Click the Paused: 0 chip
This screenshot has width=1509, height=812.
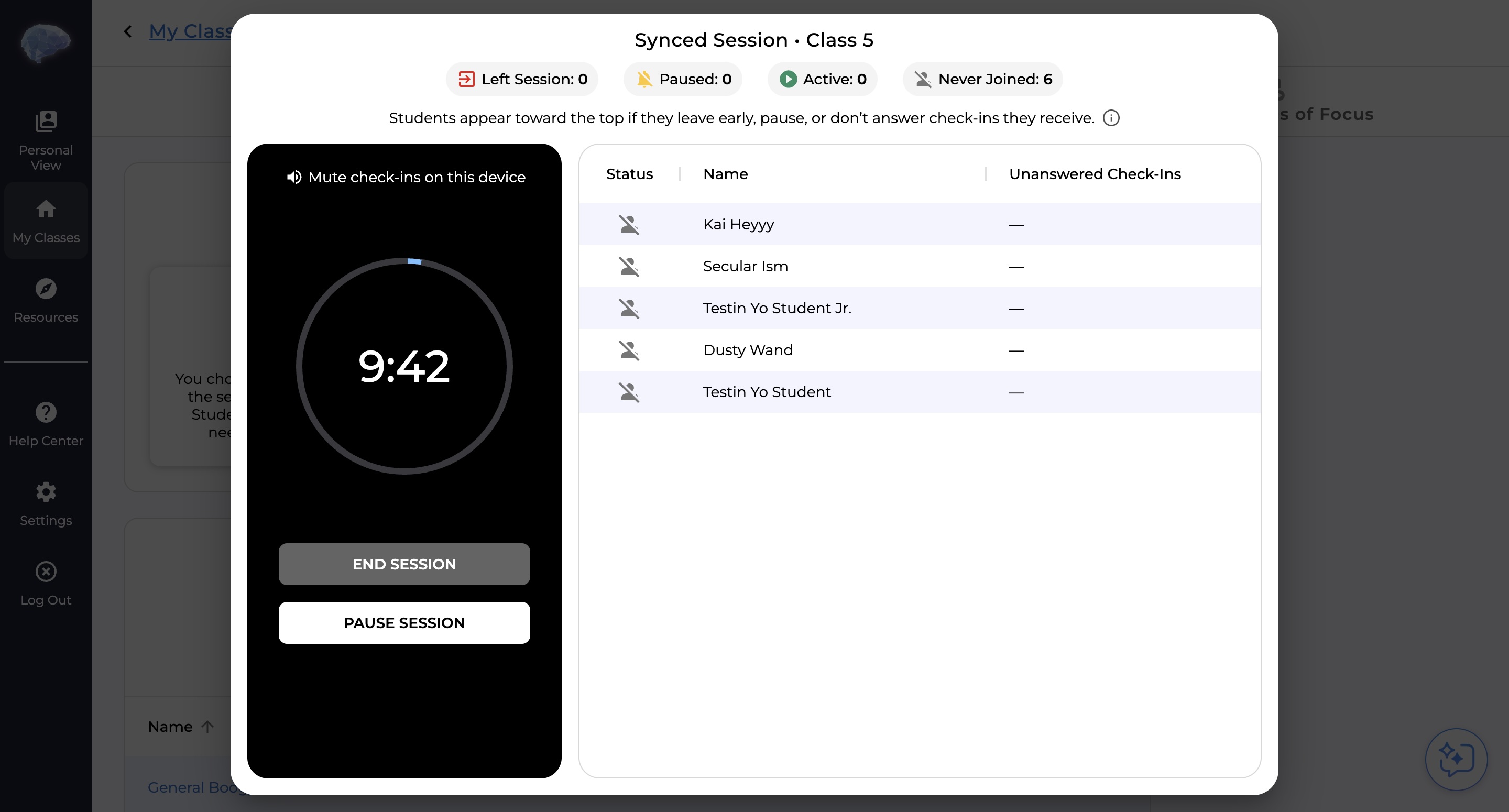click(683, 79)
